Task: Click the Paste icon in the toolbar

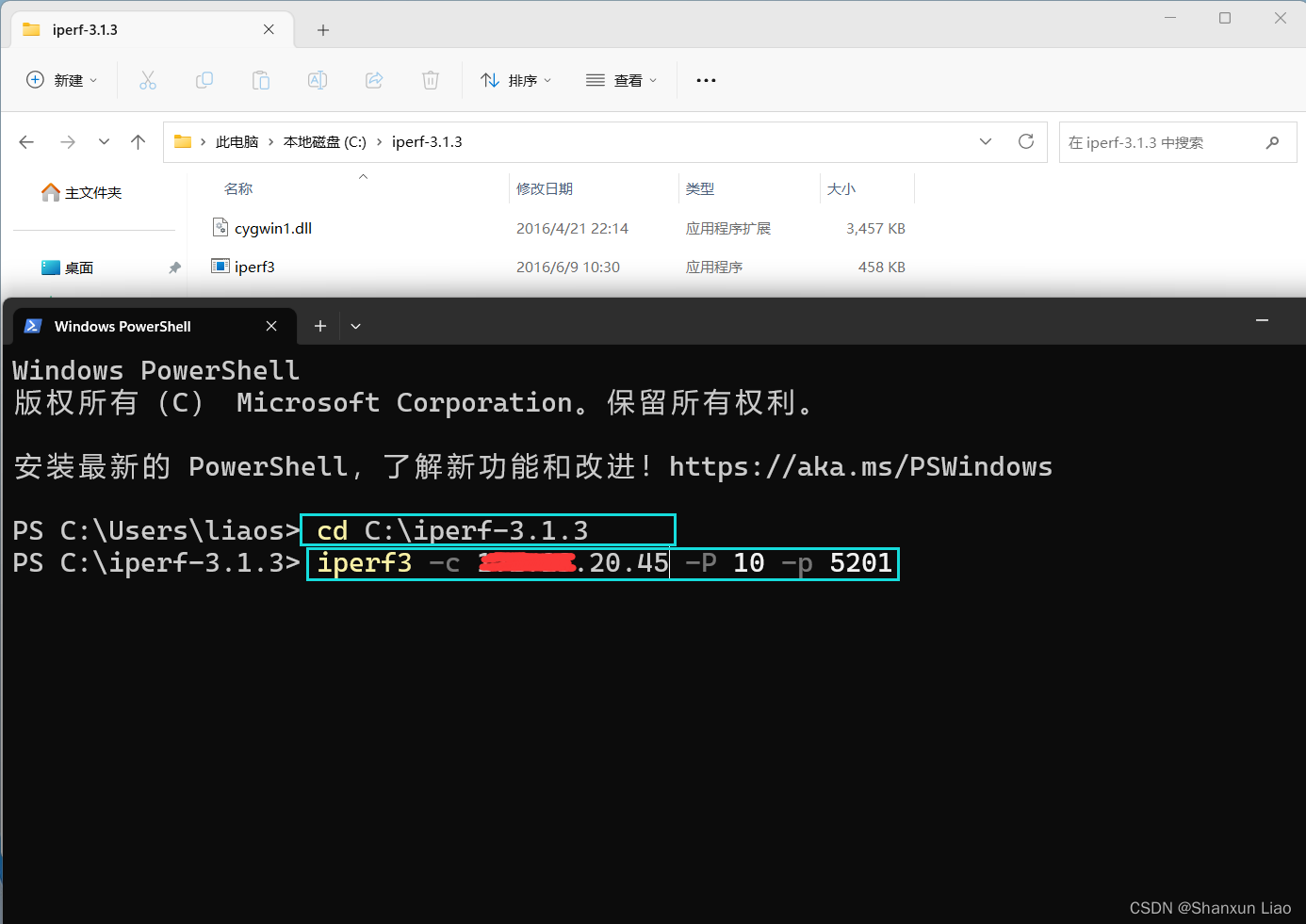Action: 260,80
